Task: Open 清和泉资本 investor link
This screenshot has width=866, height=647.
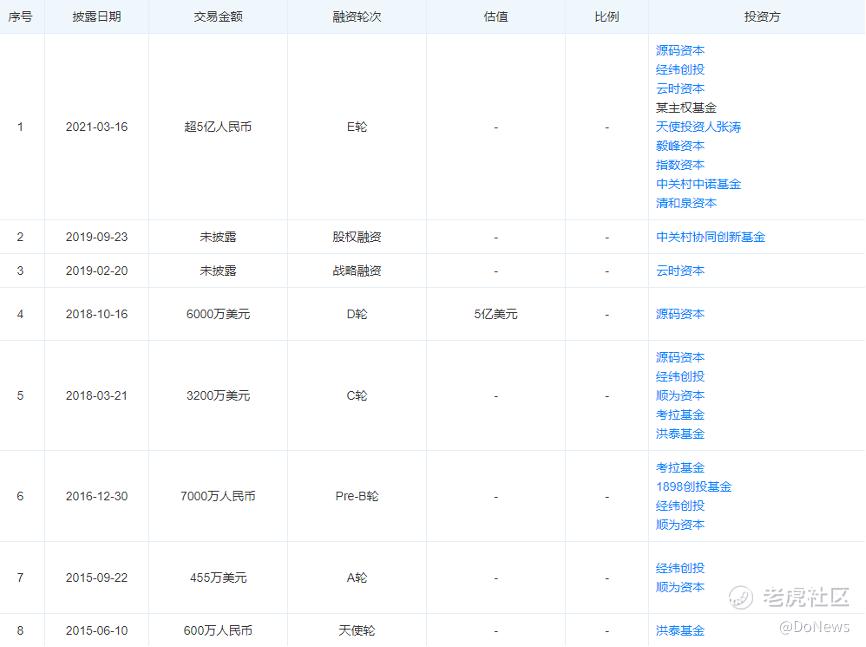Action: [686, 203]
